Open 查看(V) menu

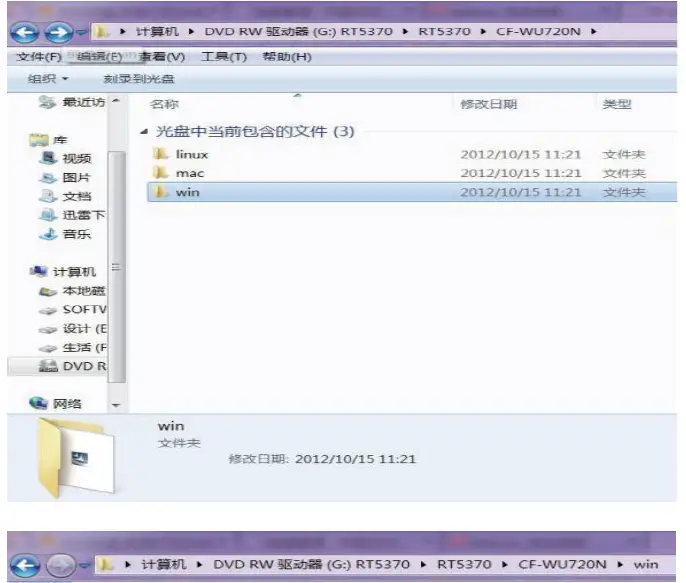click(162, 57)
